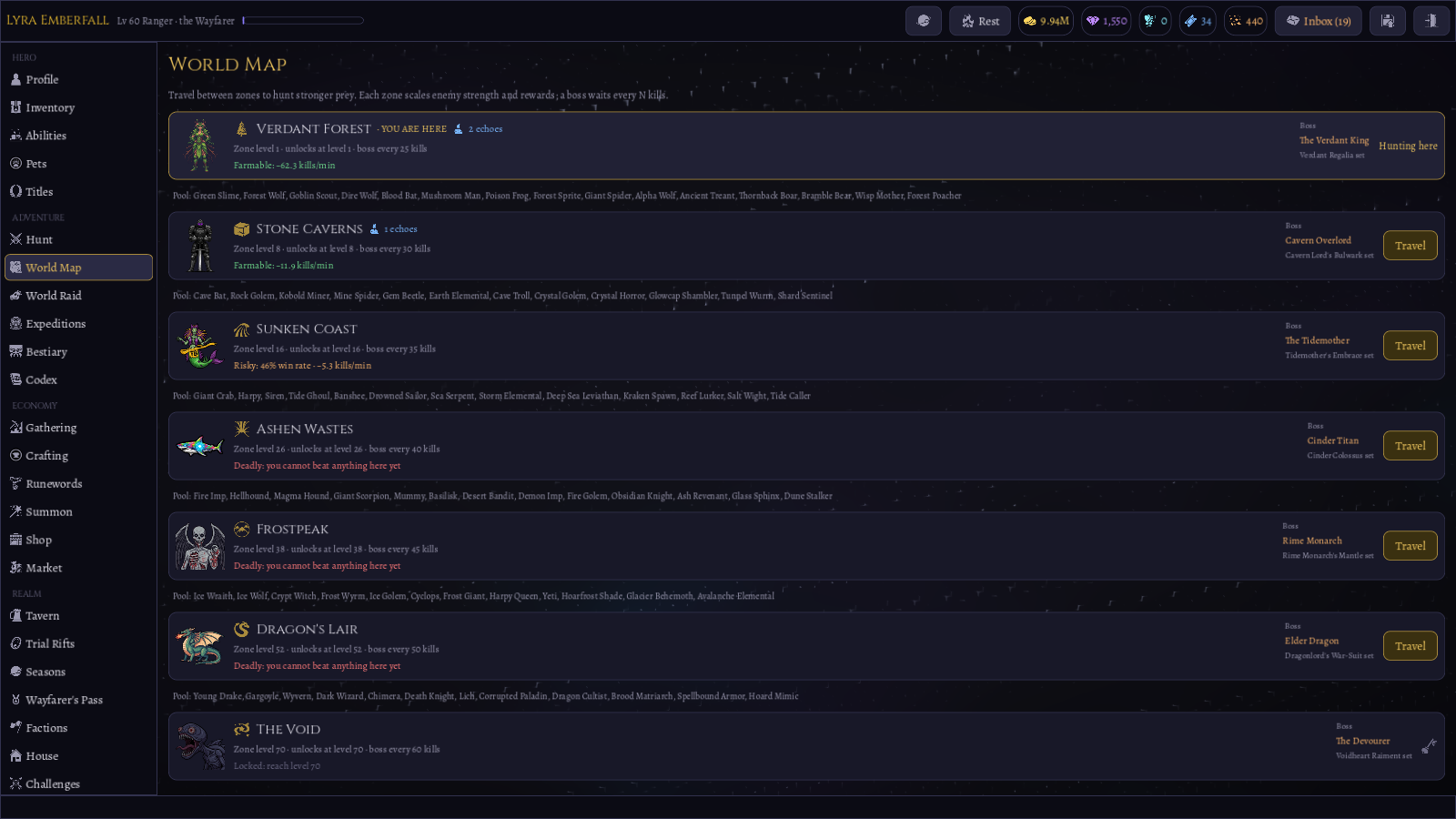This screenshot has width=1456, height=819.
Task: Click the "Elder Dragon" boss name
Action: point(1311,641)
